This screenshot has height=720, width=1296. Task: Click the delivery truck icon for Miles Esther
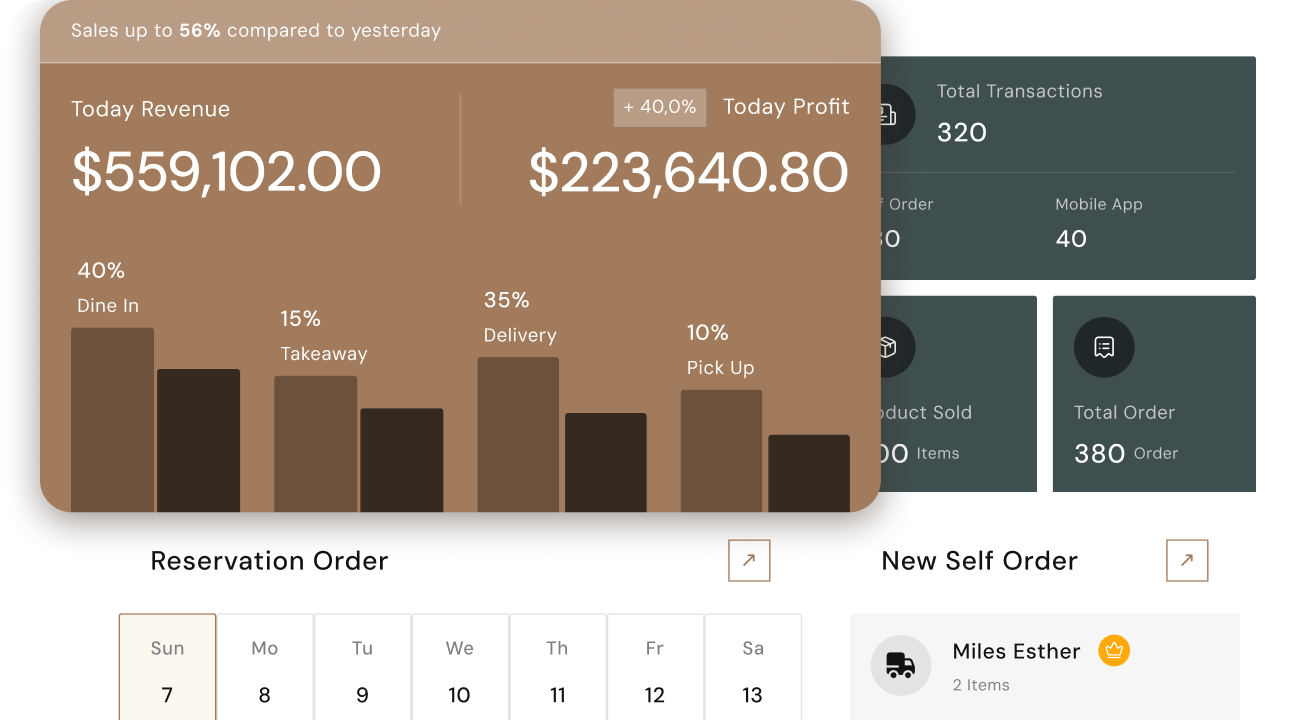[x=901, y=665]
